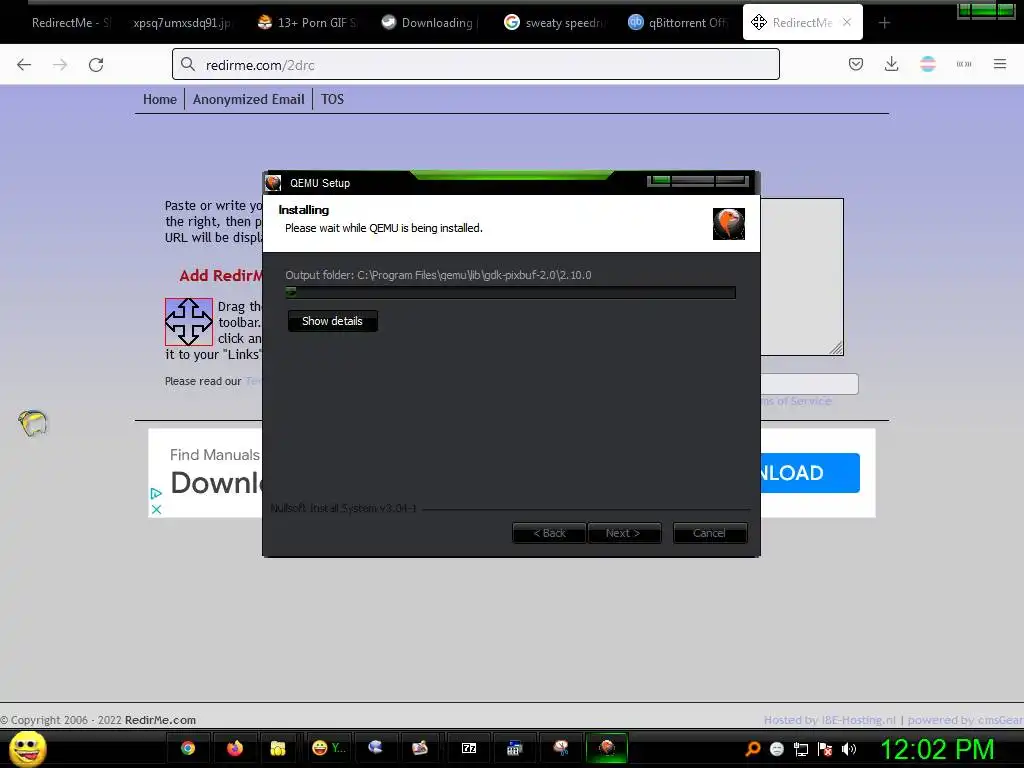Click the Cancel button in QEMU Setup
Image resolution: width=1024 pixels, height=768 pixels.
pos(709,533)
